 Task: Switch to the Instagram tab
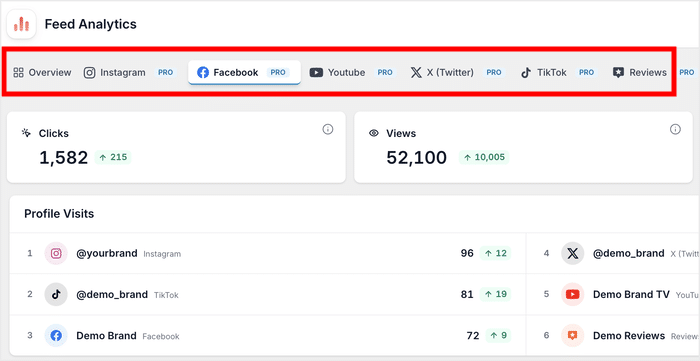(x=130, y=72)
